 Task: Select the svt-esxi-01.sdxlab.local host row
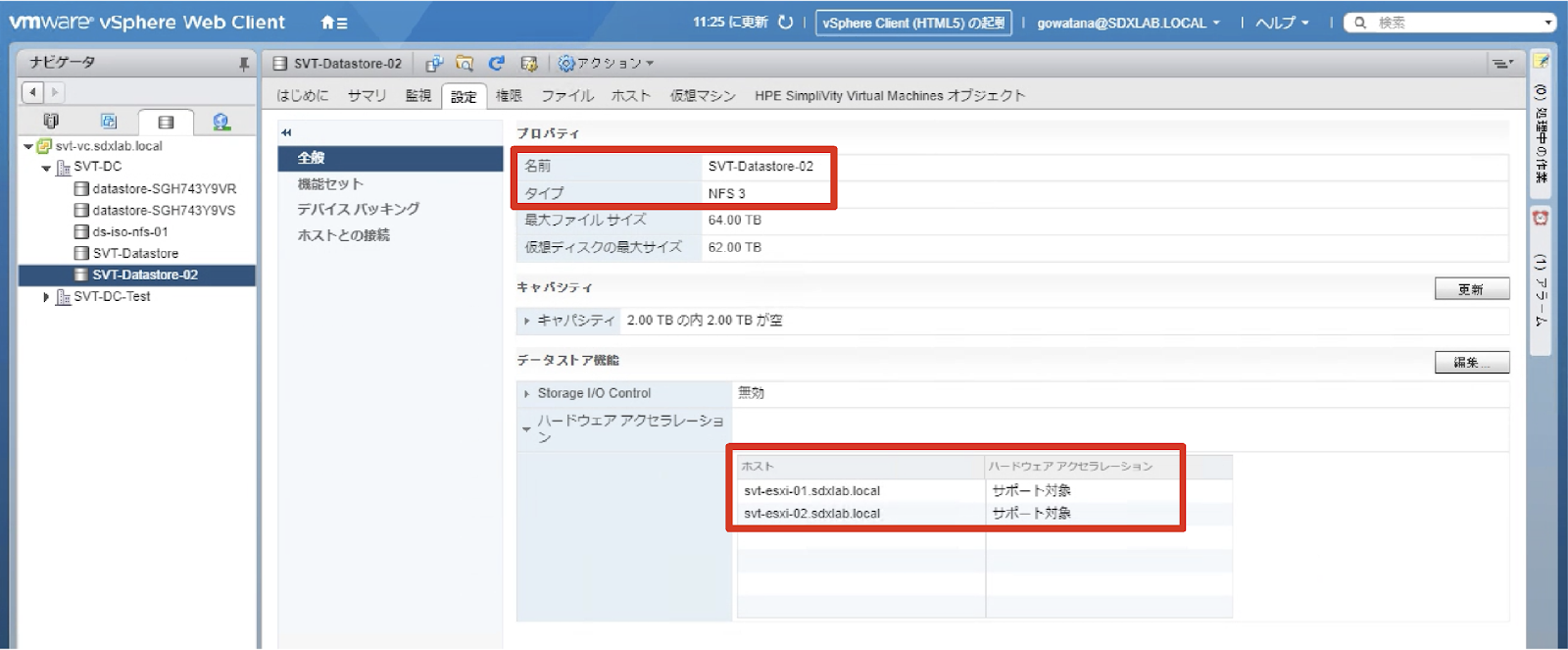[985, 491]
